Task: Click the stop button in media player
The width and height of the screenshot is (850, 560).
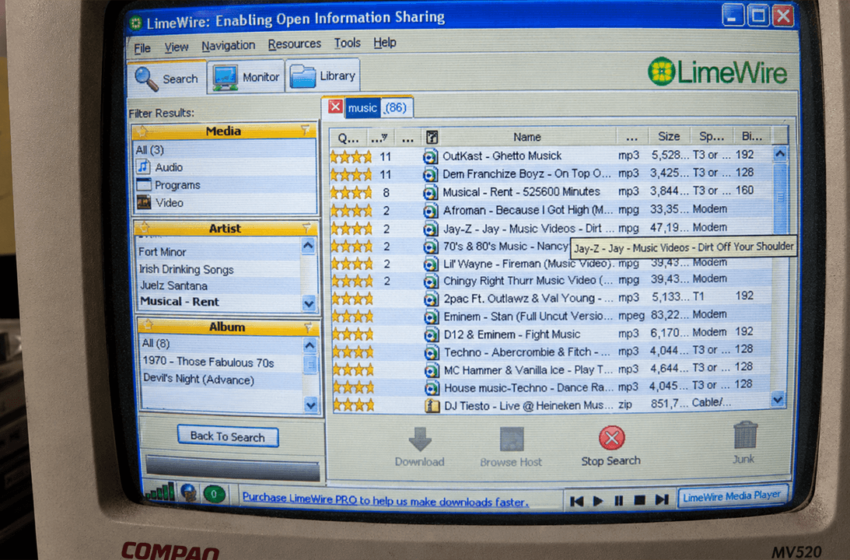Action: point(640,500)
